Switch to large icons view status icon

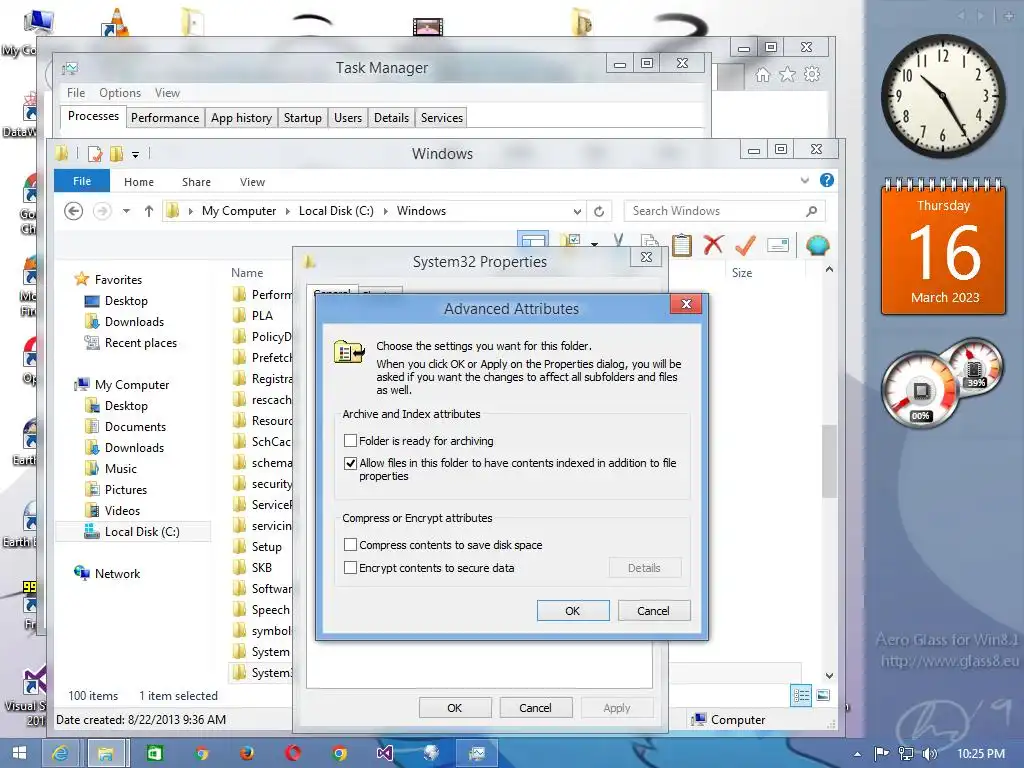tap(823, 696)
